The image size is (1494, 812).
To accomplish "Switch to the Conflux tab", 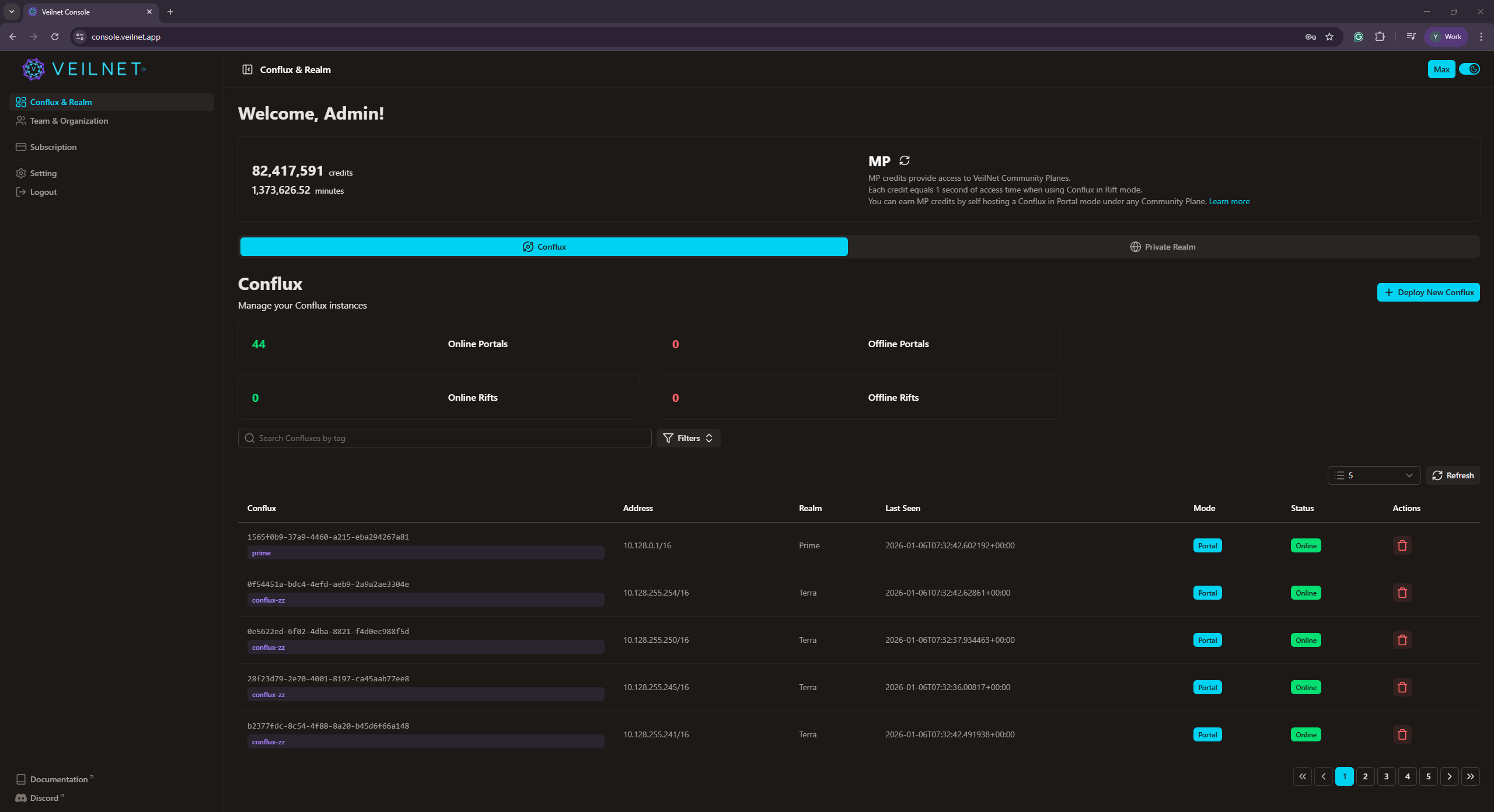I will pos(543,246).
